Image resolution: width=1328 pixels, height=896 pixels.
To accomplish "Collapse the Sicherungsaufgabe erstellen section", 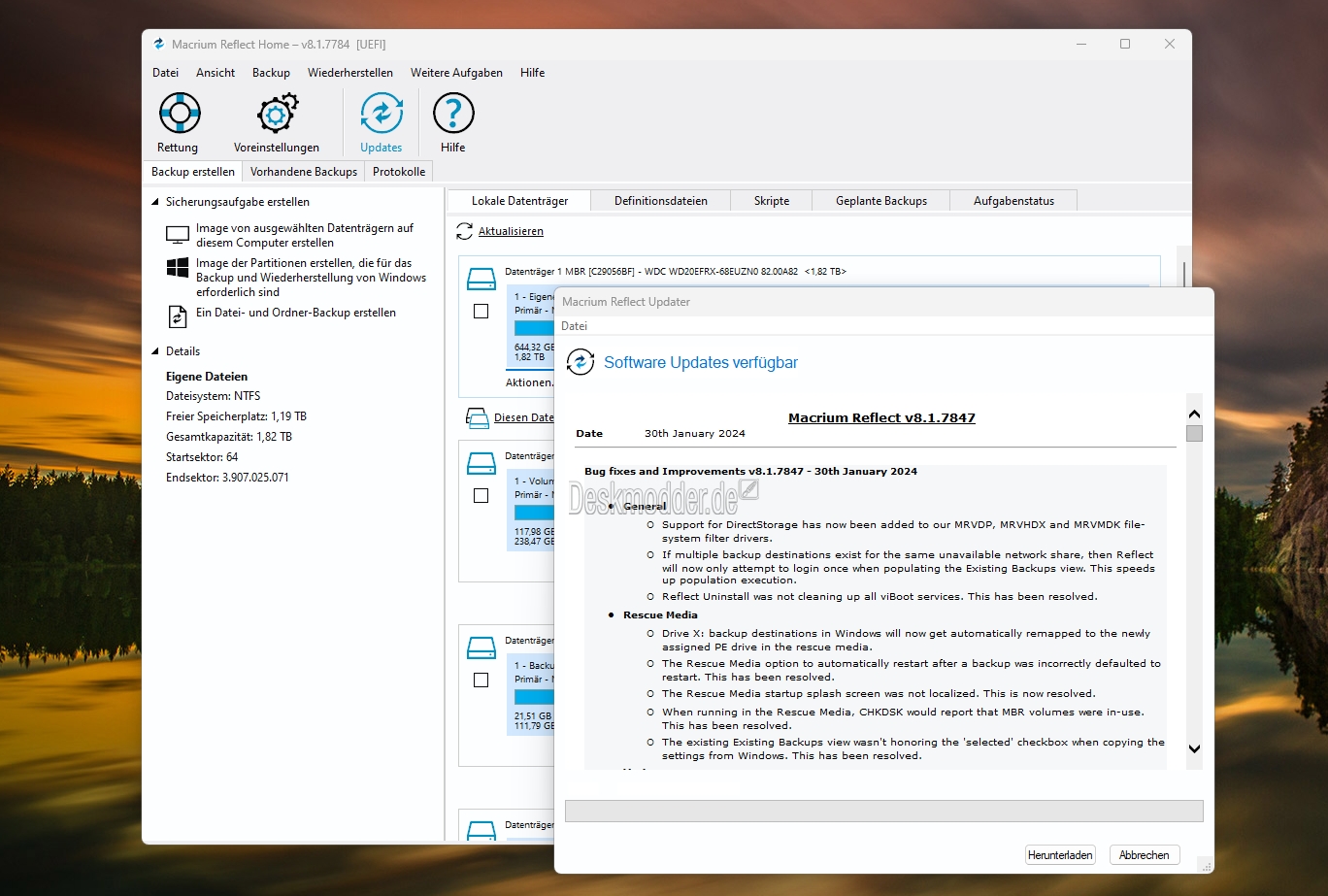I will (154, 202).
